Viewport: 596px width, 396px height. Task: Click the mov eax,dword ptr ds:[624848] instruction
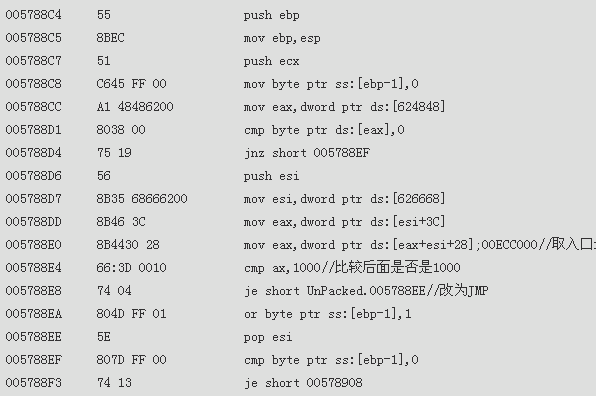coord(344,107)
